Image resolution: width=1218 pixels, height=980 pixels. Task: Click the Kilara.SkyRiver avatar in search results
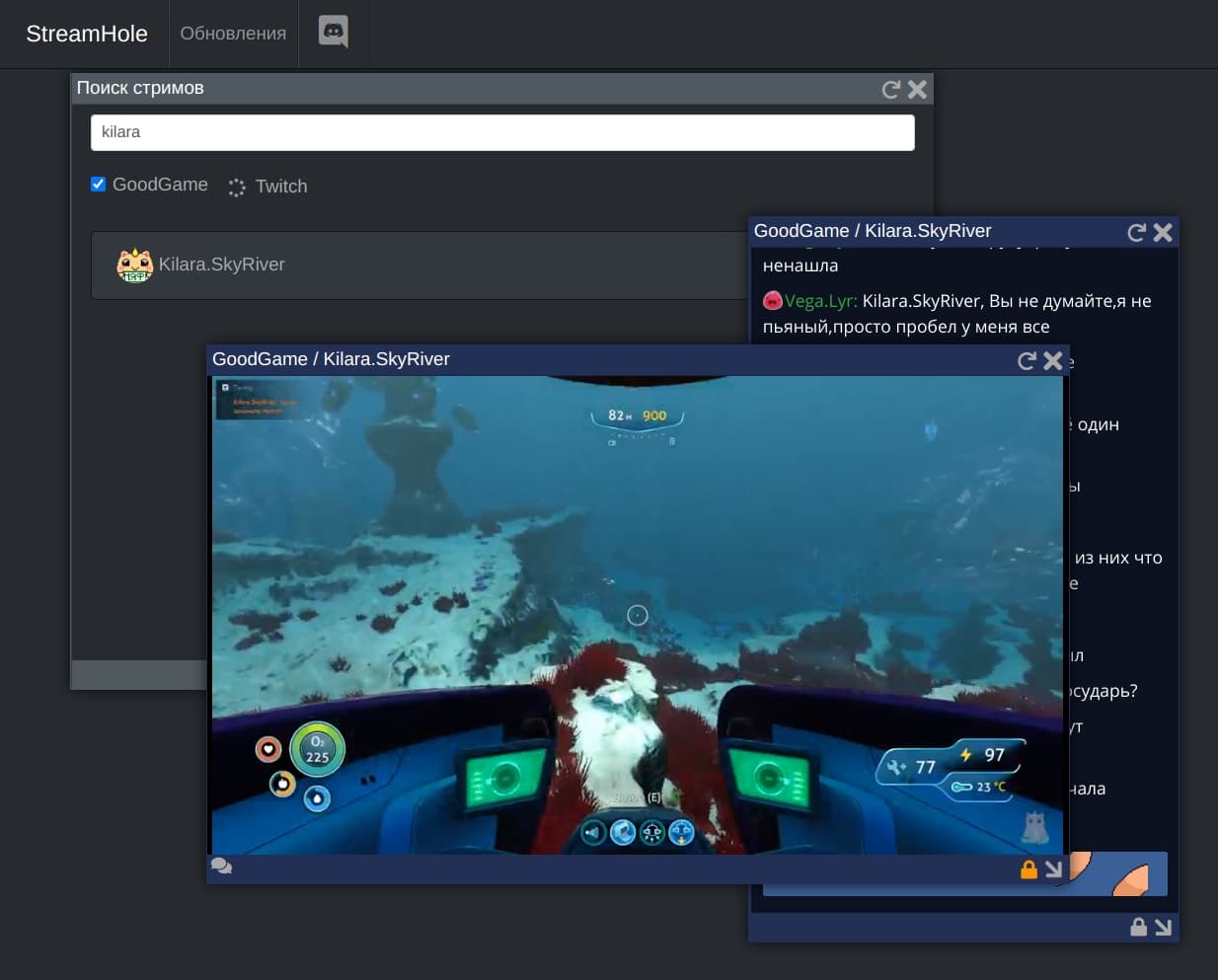(135, 264)
